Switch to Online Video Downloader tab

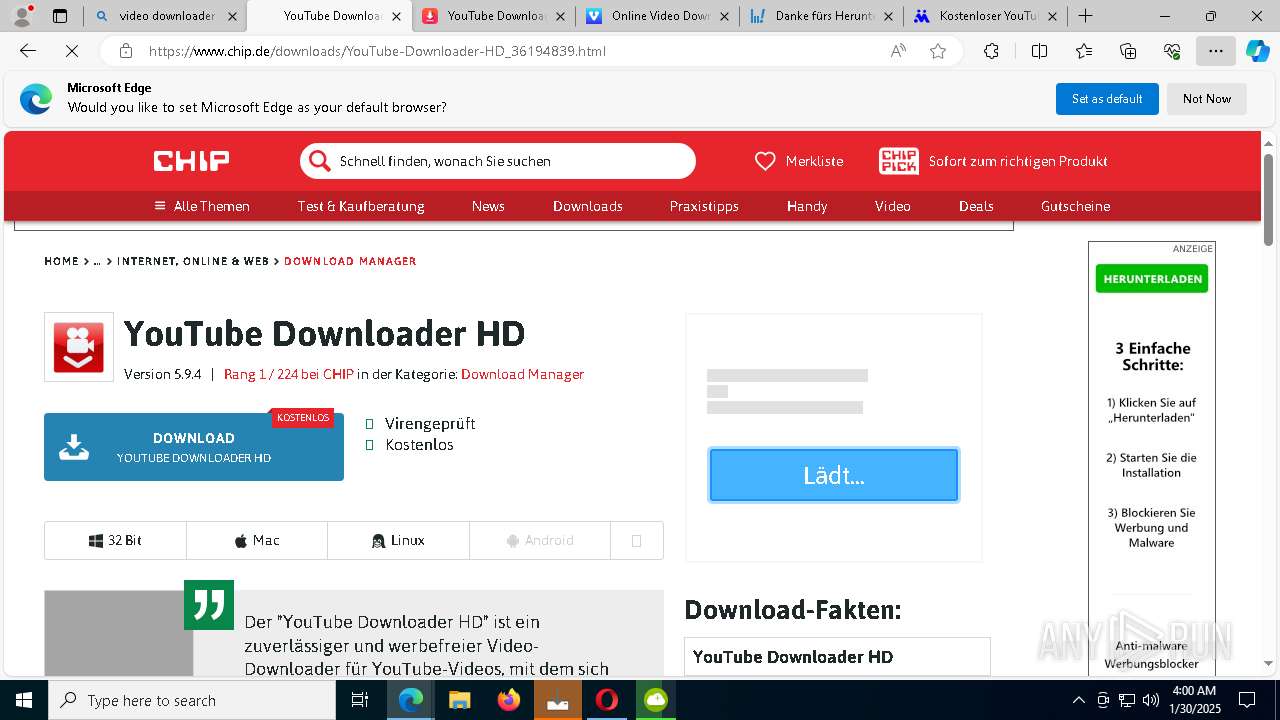(659, 16)
